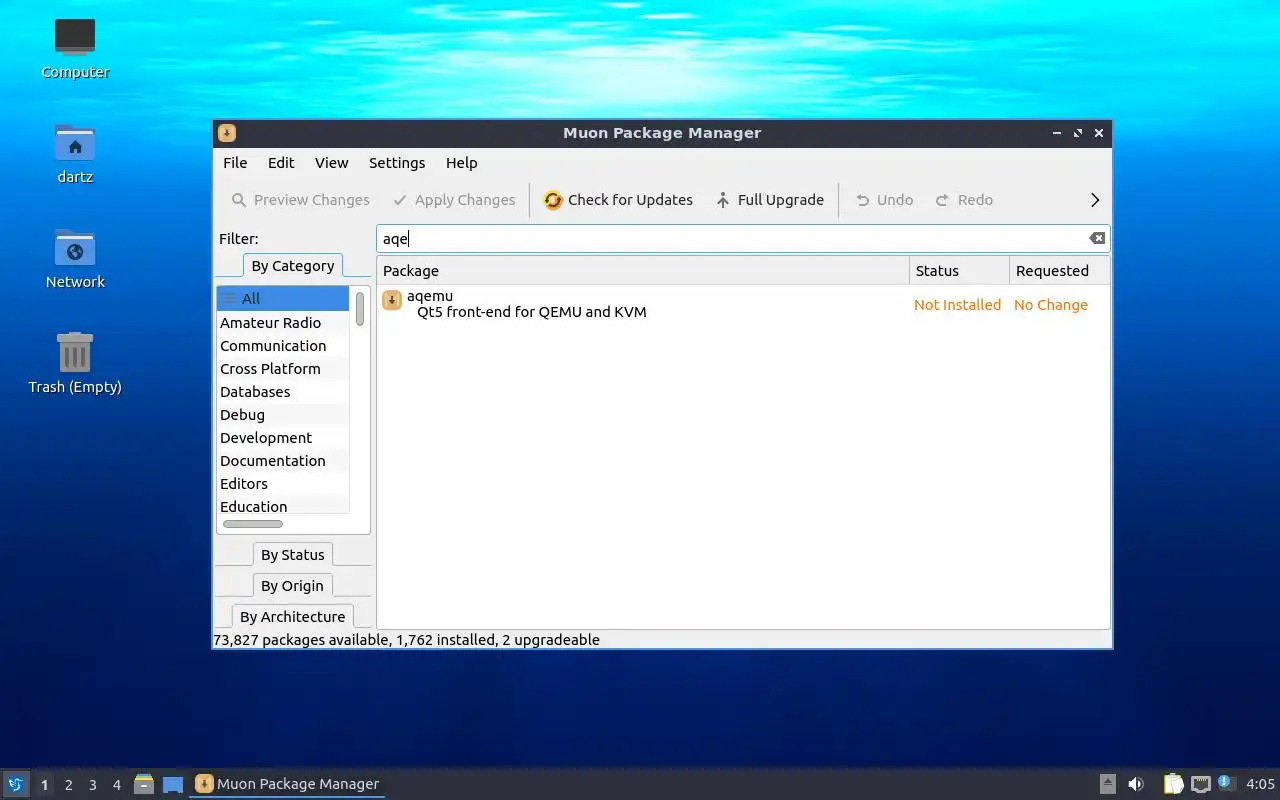Open the clipboard tray icon

click(1173, 784)
